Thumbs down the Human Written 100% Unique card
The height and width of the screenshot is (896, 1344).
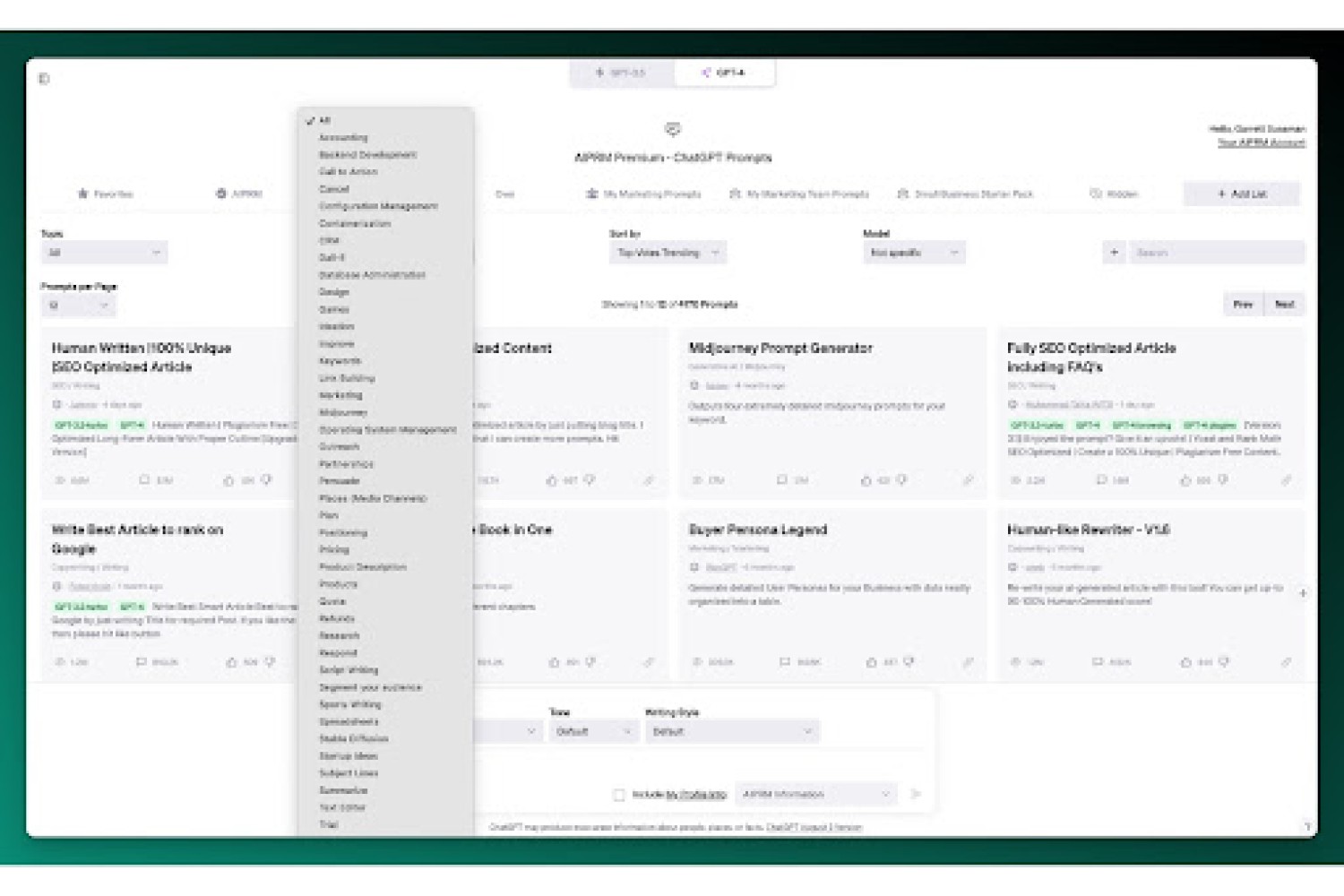[x=266, y=480]
